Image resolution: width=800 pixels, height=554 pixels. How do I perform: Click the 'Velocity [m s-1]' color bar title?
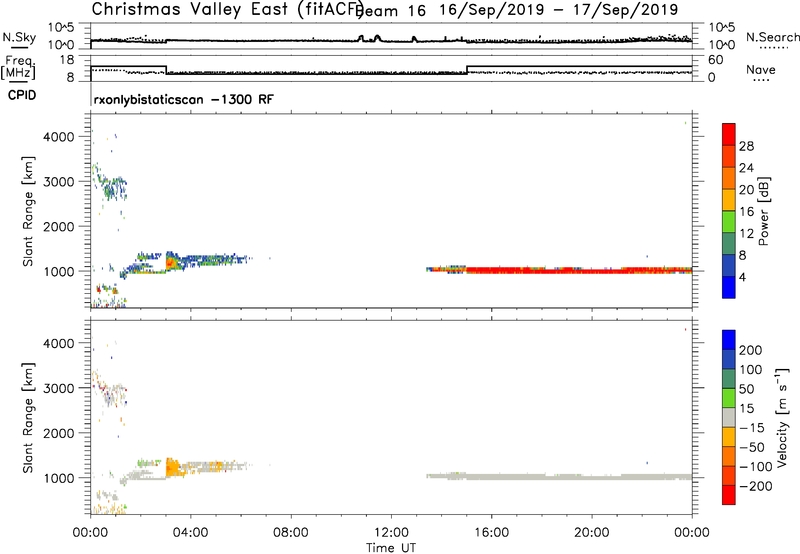782,417
